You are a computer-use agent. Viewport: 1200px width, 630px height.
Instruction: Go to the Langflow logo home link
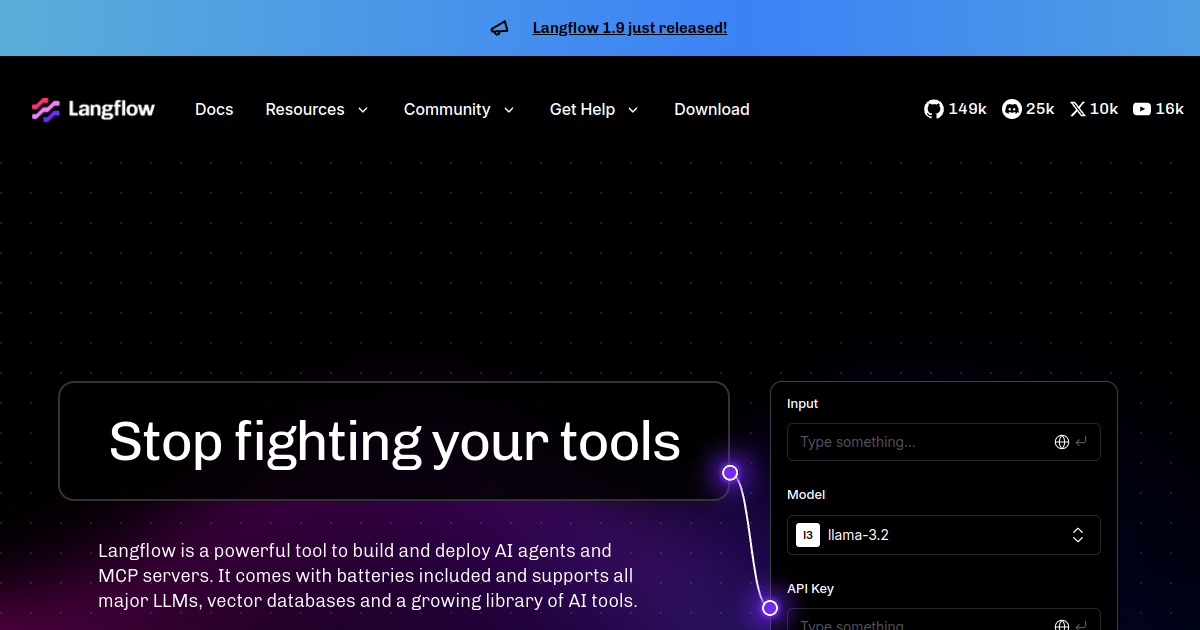pos(93,109)
